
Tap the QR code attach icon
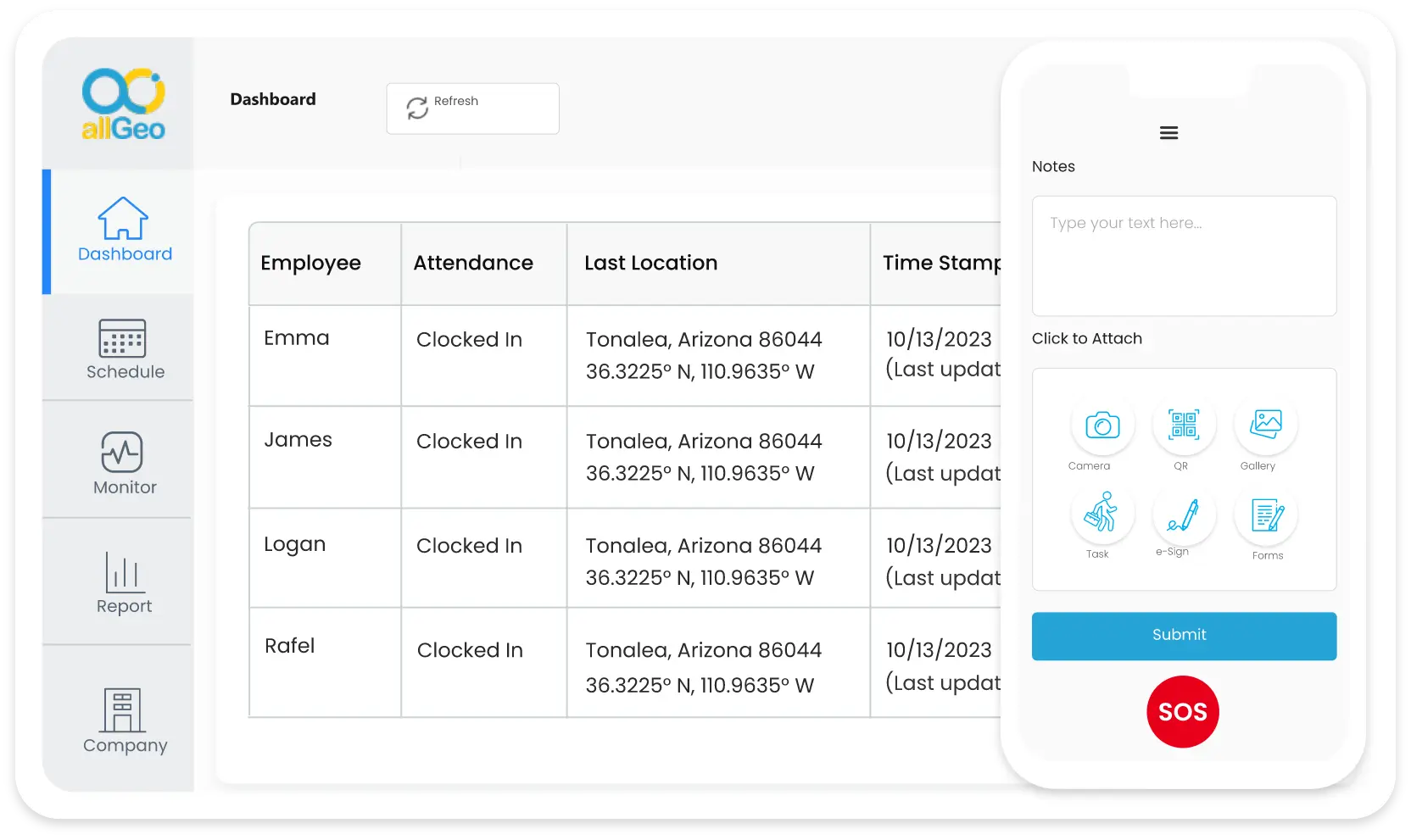click(1184, 425)
